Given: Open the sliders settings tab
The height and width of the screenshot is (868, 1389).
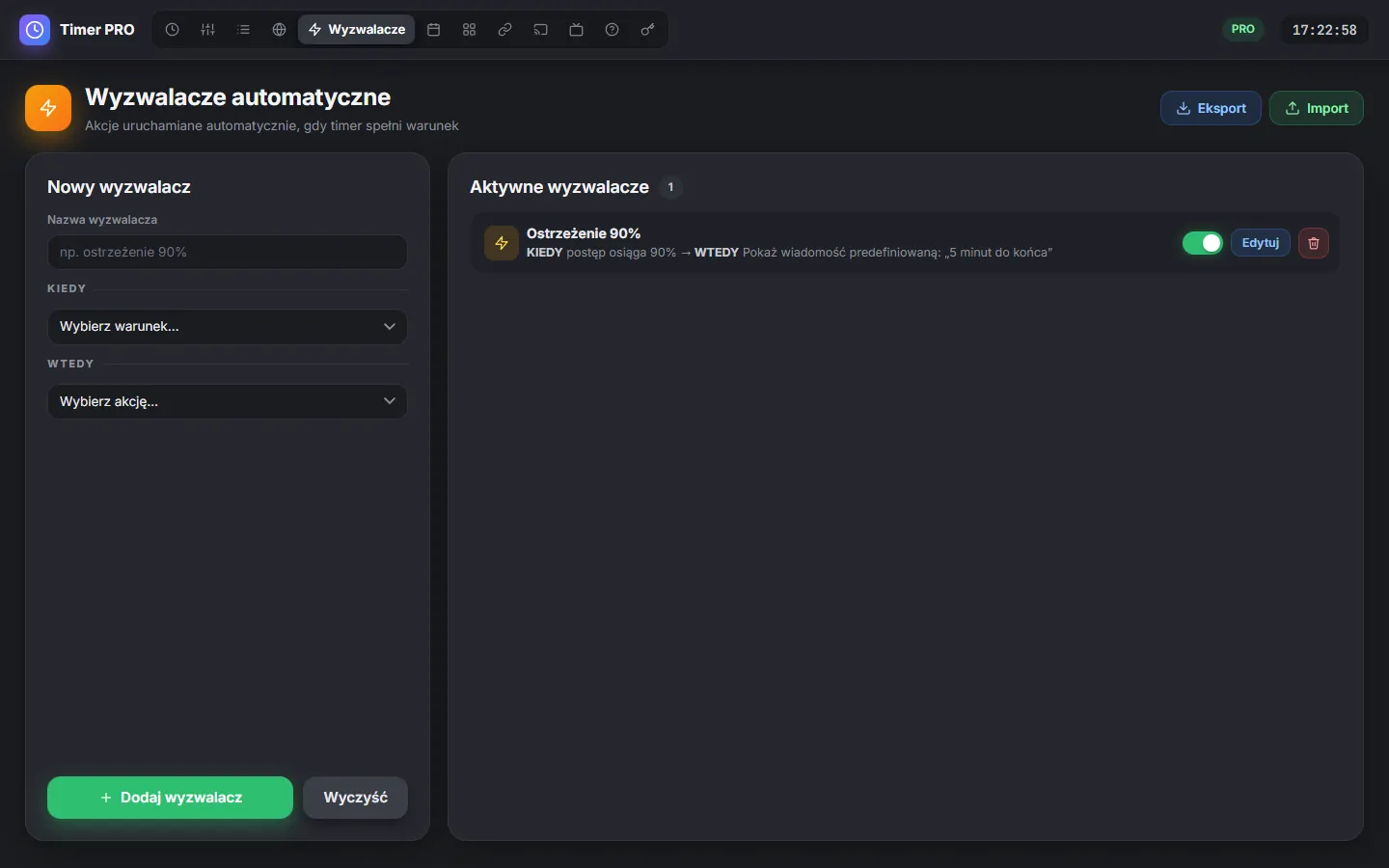Looking at the screenshot, I should pyautogui.click(x=207, y=30).
